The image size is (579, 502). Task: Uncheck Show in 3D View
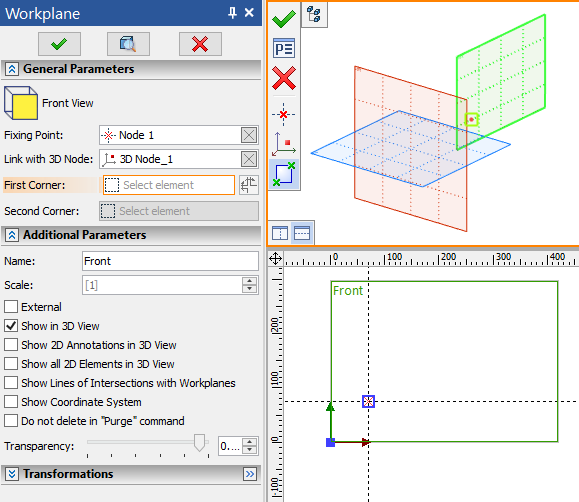pyautogui.click(x=11, y=326)
